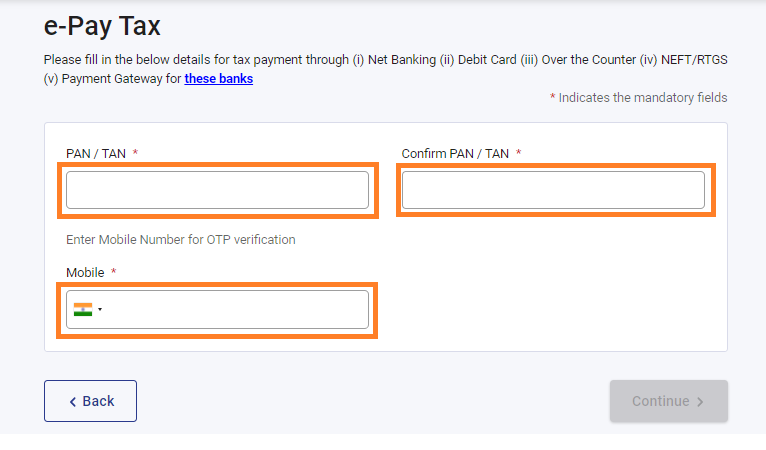Click the 'Confirm PAN / TAN' label

click(455, 153)
